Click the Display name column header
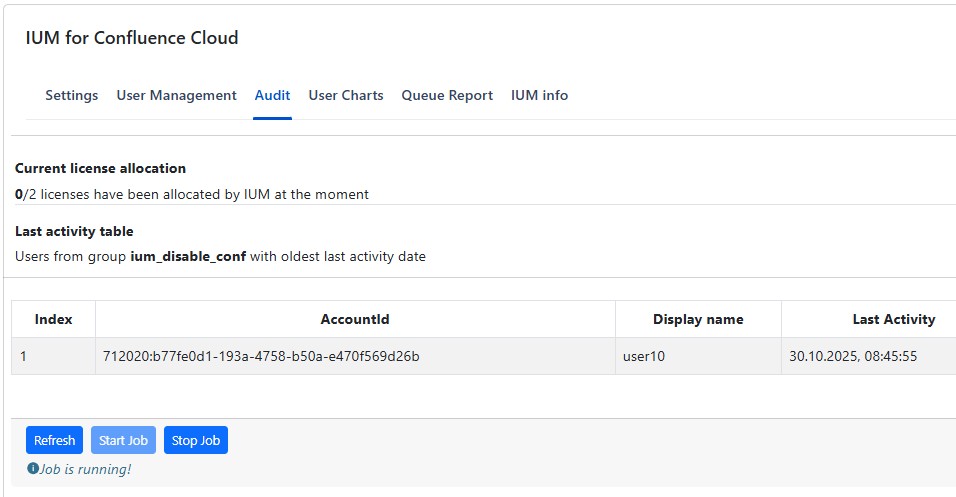The image size is (956, 497). [x=698, y=320]
